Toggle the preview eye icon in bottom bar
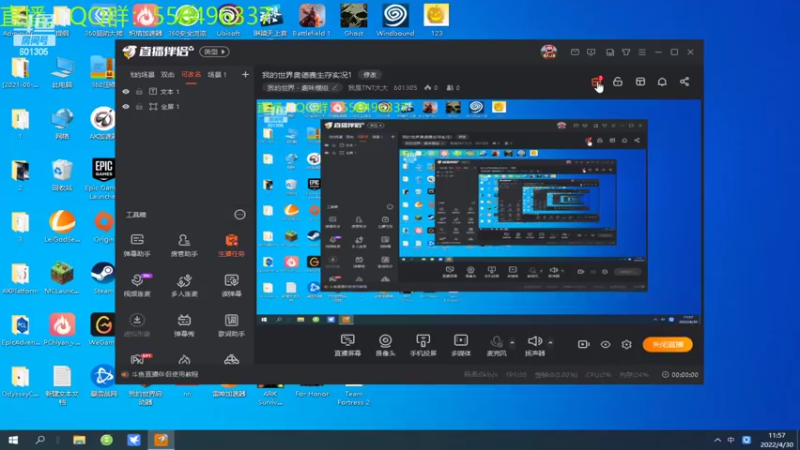Viewport: 800px width, 450px height. (x=605, y=344)
